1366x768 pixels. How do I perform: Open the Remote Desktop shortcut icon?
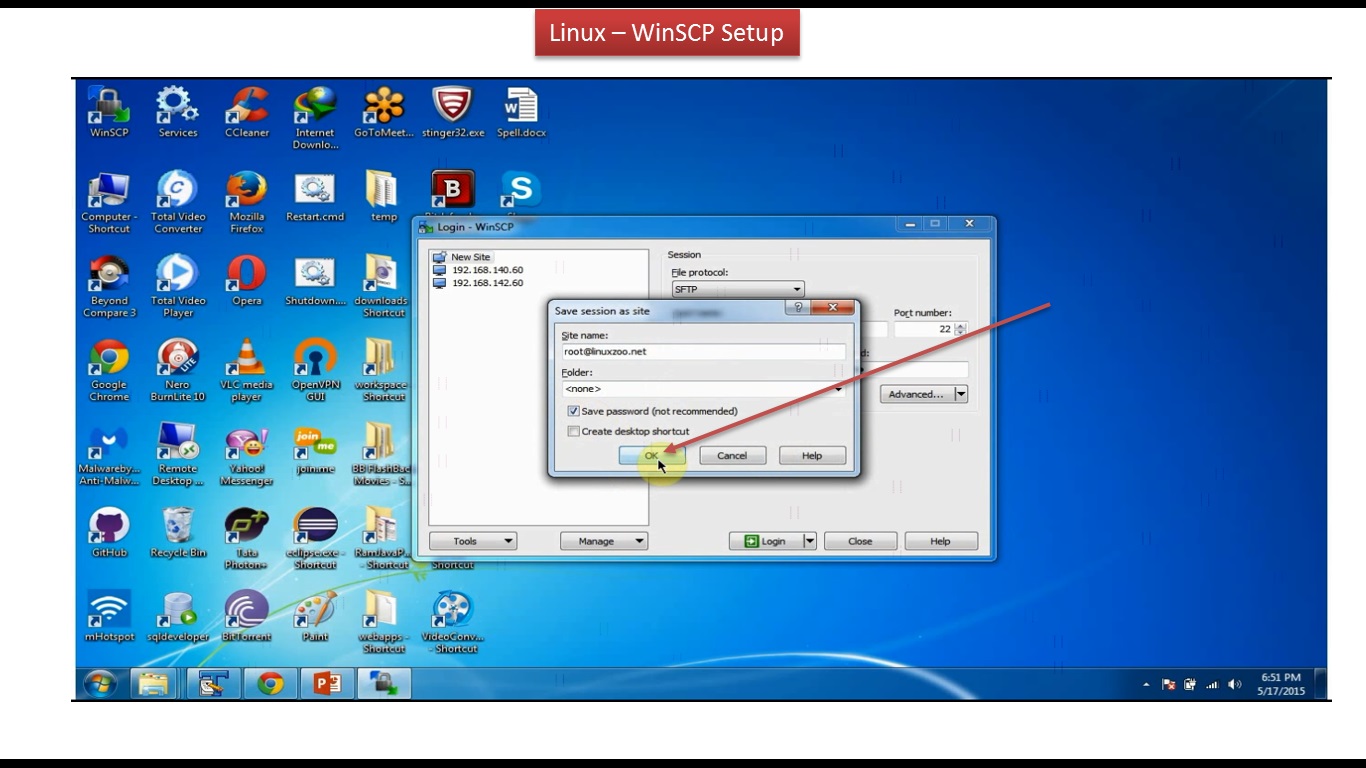pos(178,454)
